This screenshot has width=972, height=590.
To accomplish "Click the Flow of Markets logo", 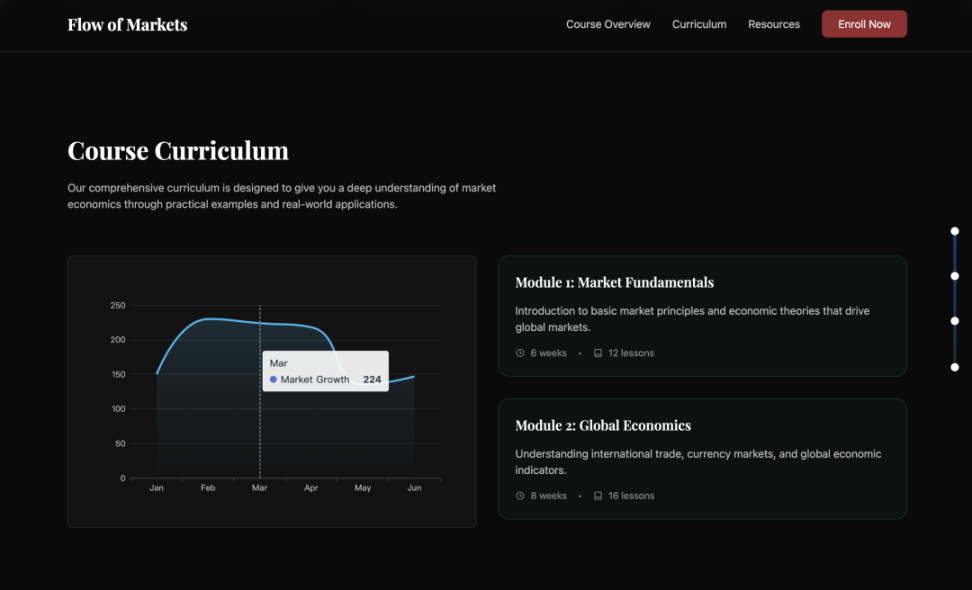I will pos(127,25).
